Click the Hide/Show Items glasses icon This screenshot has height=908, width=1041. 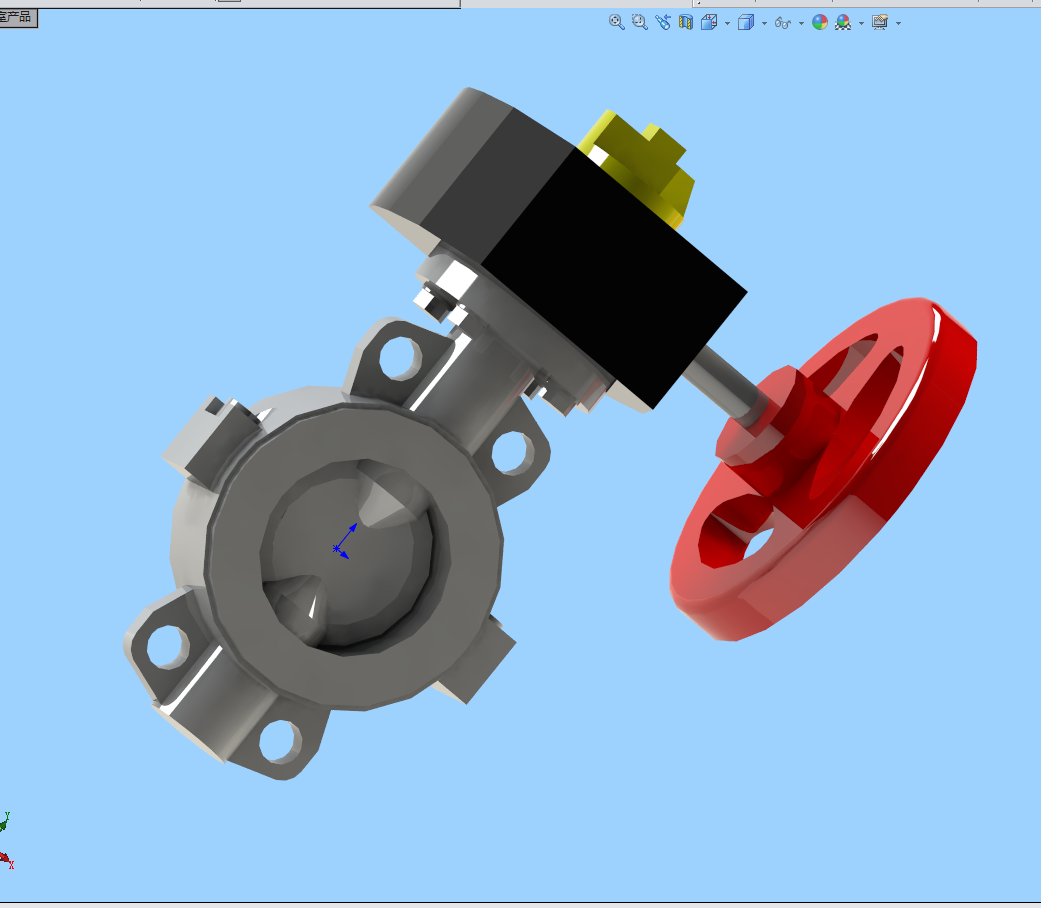point(783,23)
